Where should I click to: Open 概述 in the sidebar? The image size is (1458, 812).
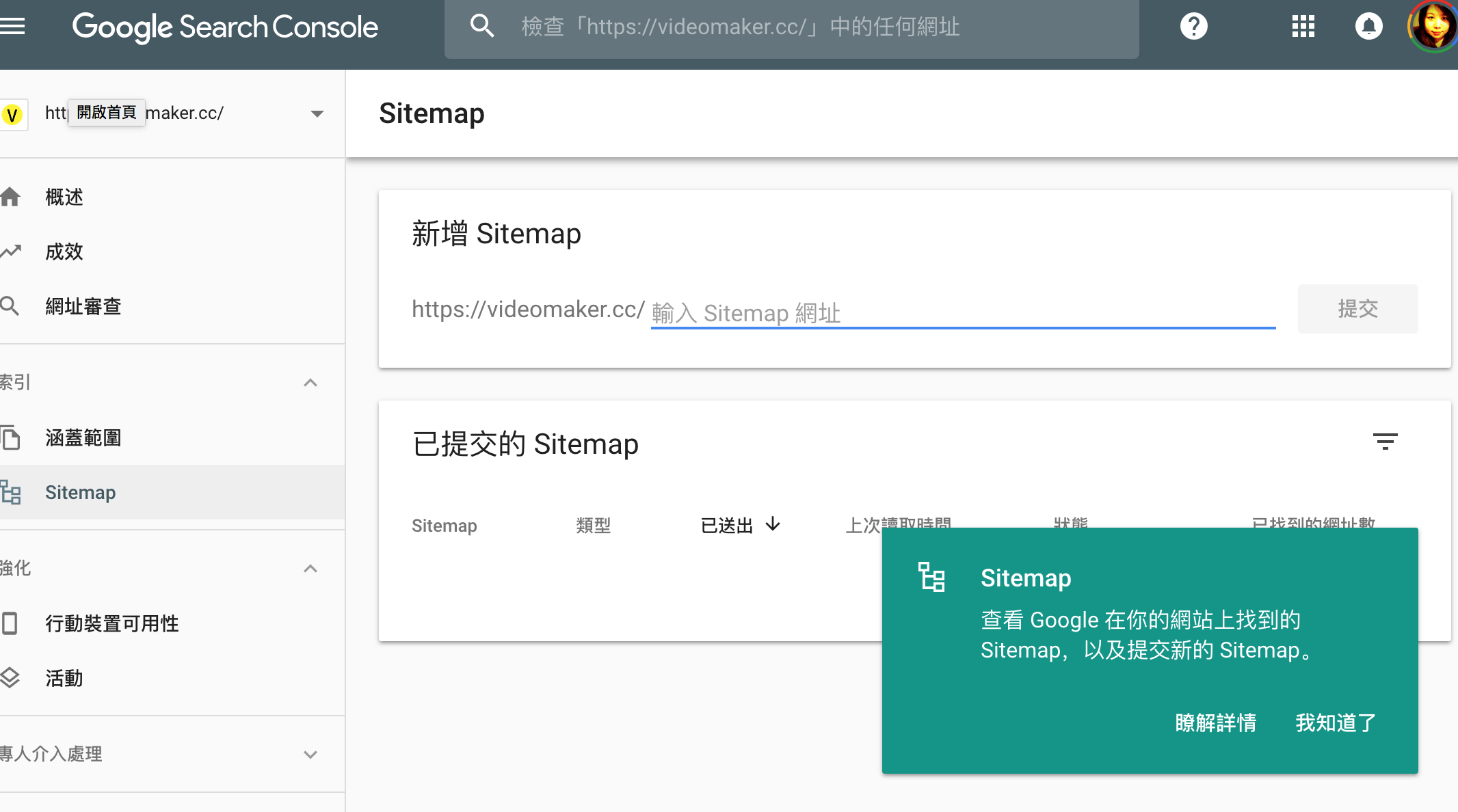[172, 197]
